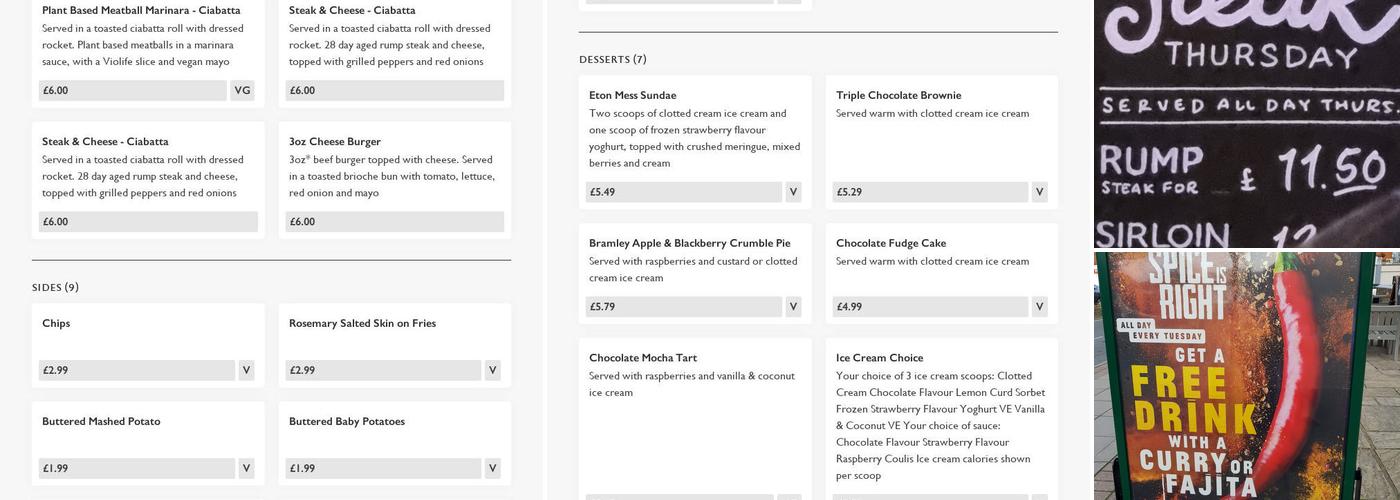This screenshot has width=1400, height=500.
Task: Select the Desserts (7) section heading
Action: 612,60
